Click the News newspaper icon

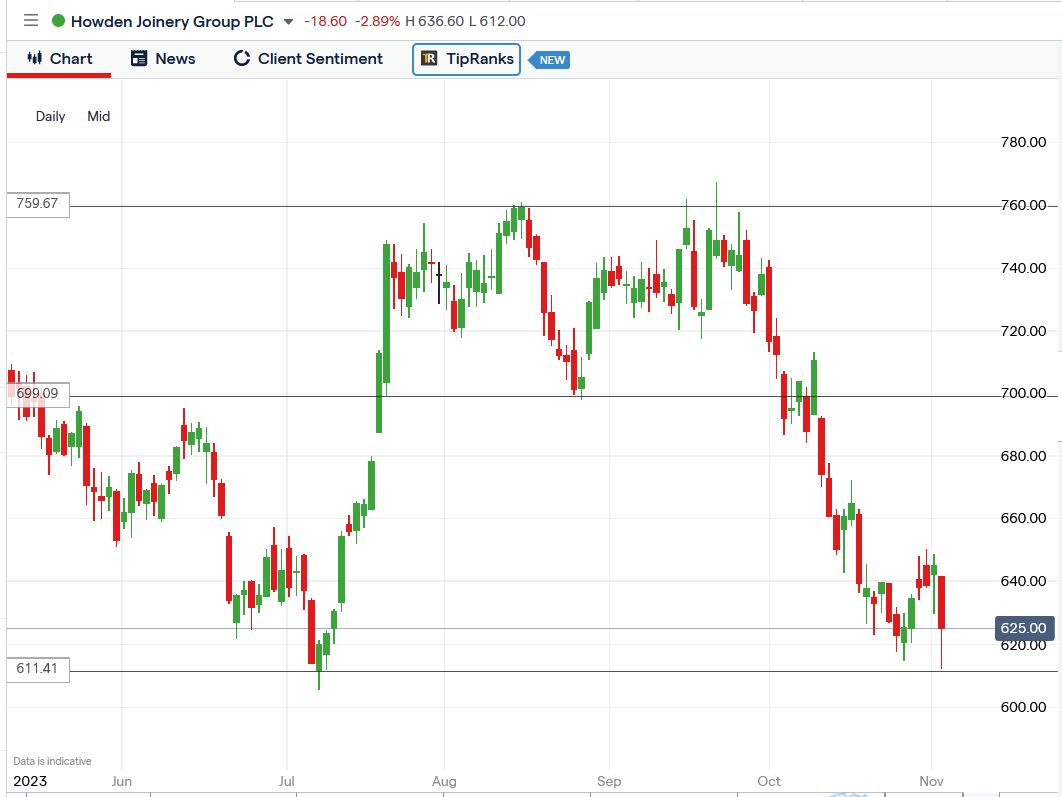coord(139,59)
